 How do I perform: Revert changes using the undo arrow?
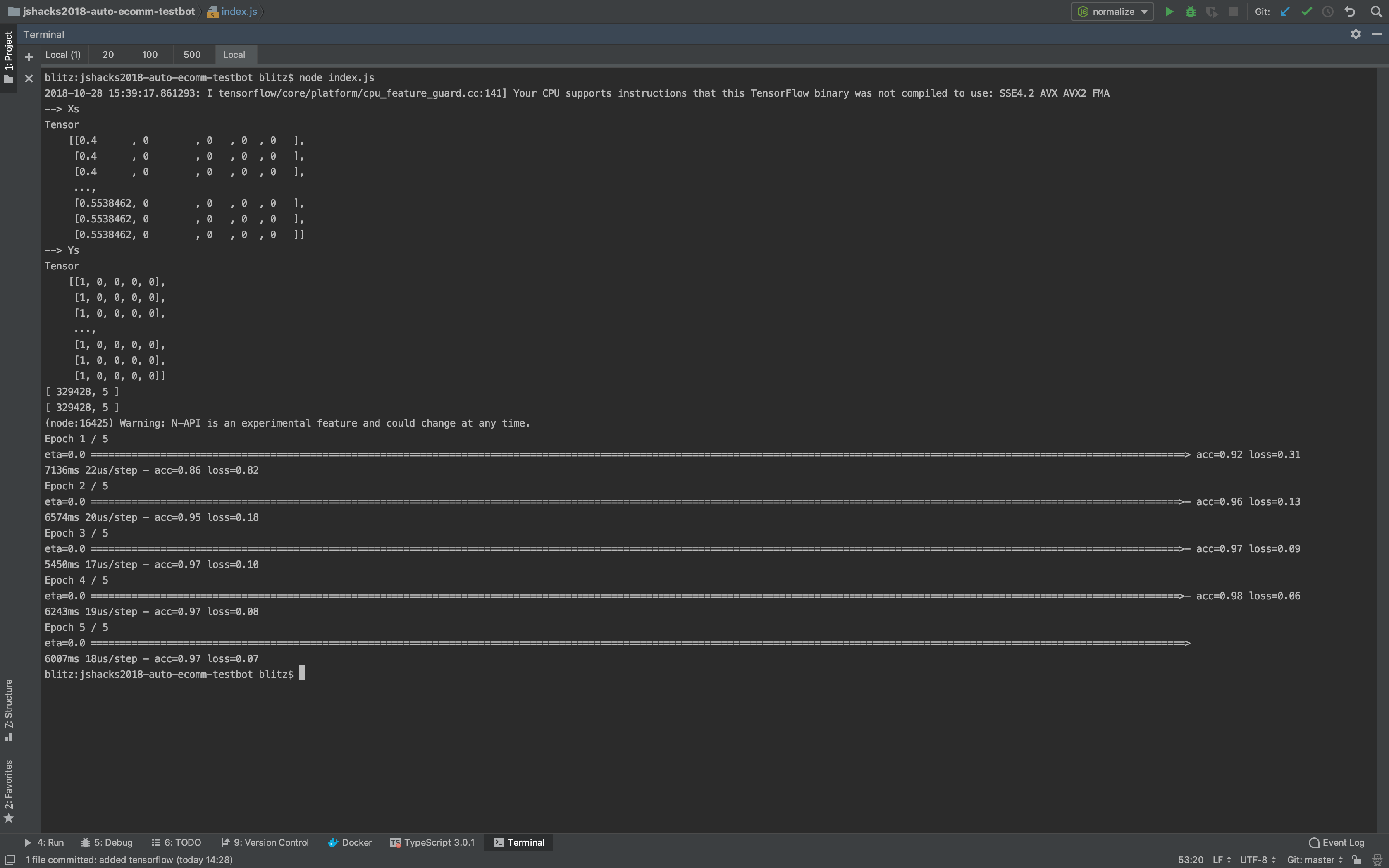(1349, 12)
